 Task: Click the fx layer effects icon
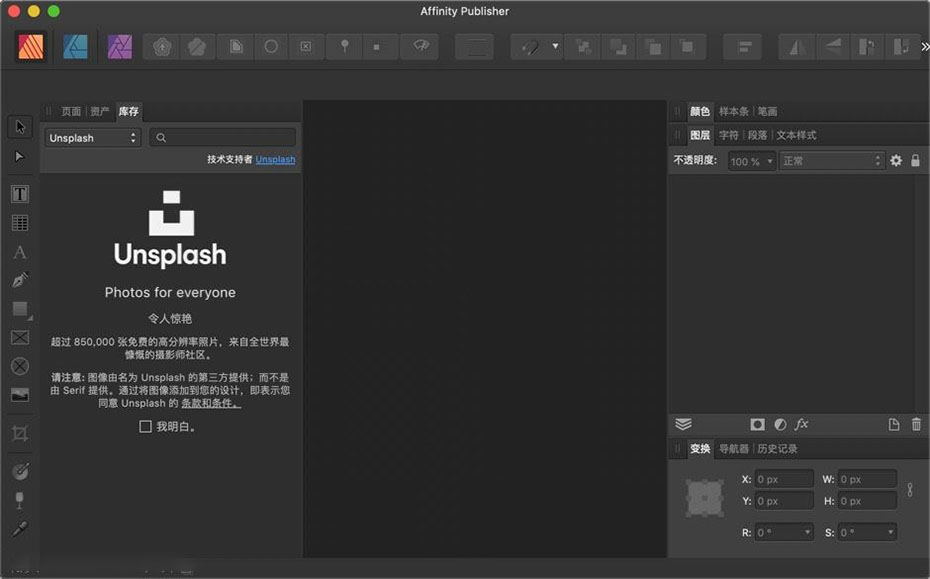pos(801,424)
